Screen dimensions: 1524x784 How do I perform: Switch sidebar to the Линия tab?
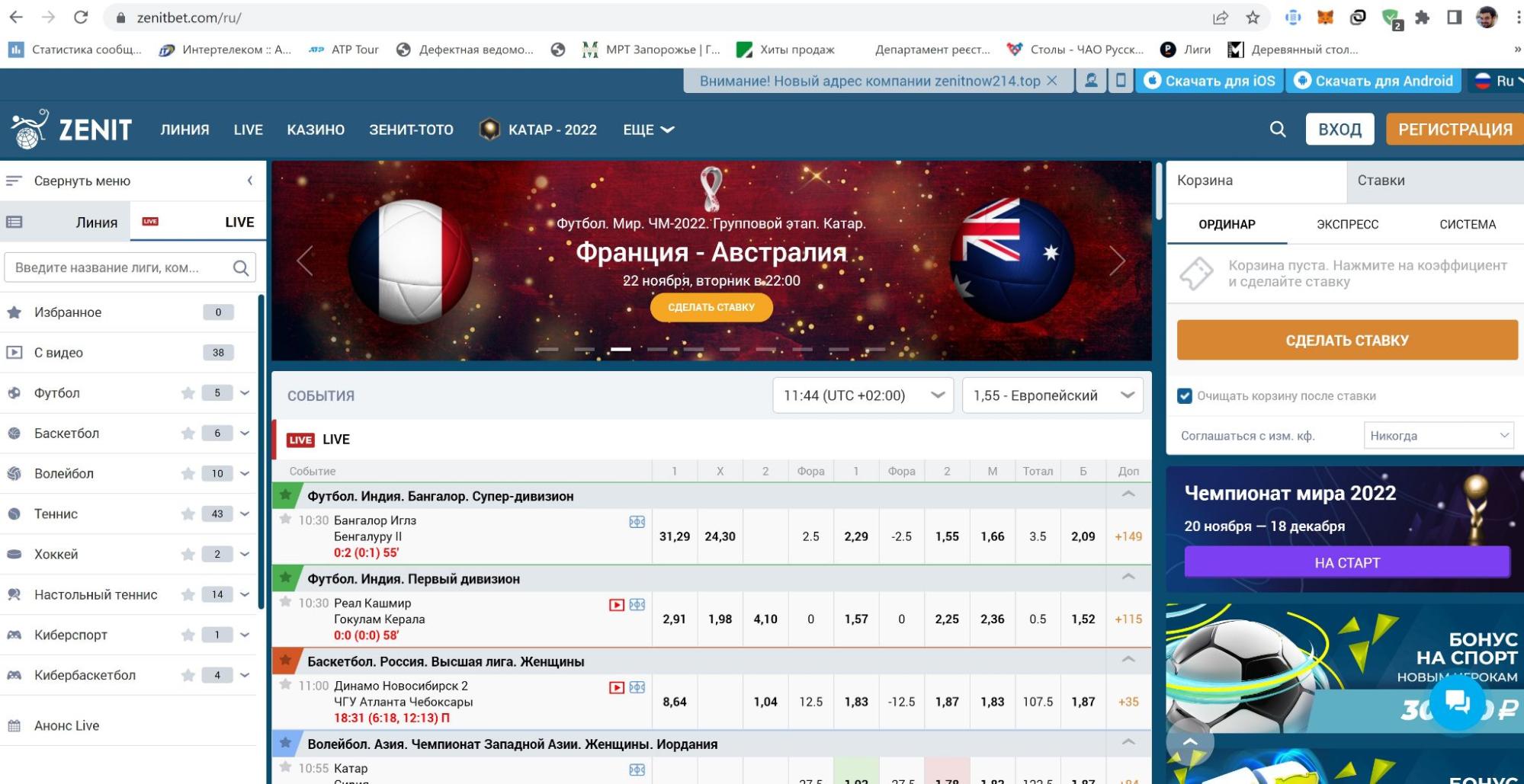tap(66, 222)
